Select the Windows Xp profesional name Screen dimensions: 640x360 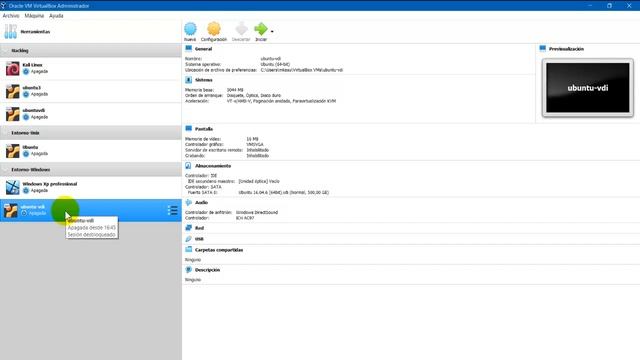[50, 184]
